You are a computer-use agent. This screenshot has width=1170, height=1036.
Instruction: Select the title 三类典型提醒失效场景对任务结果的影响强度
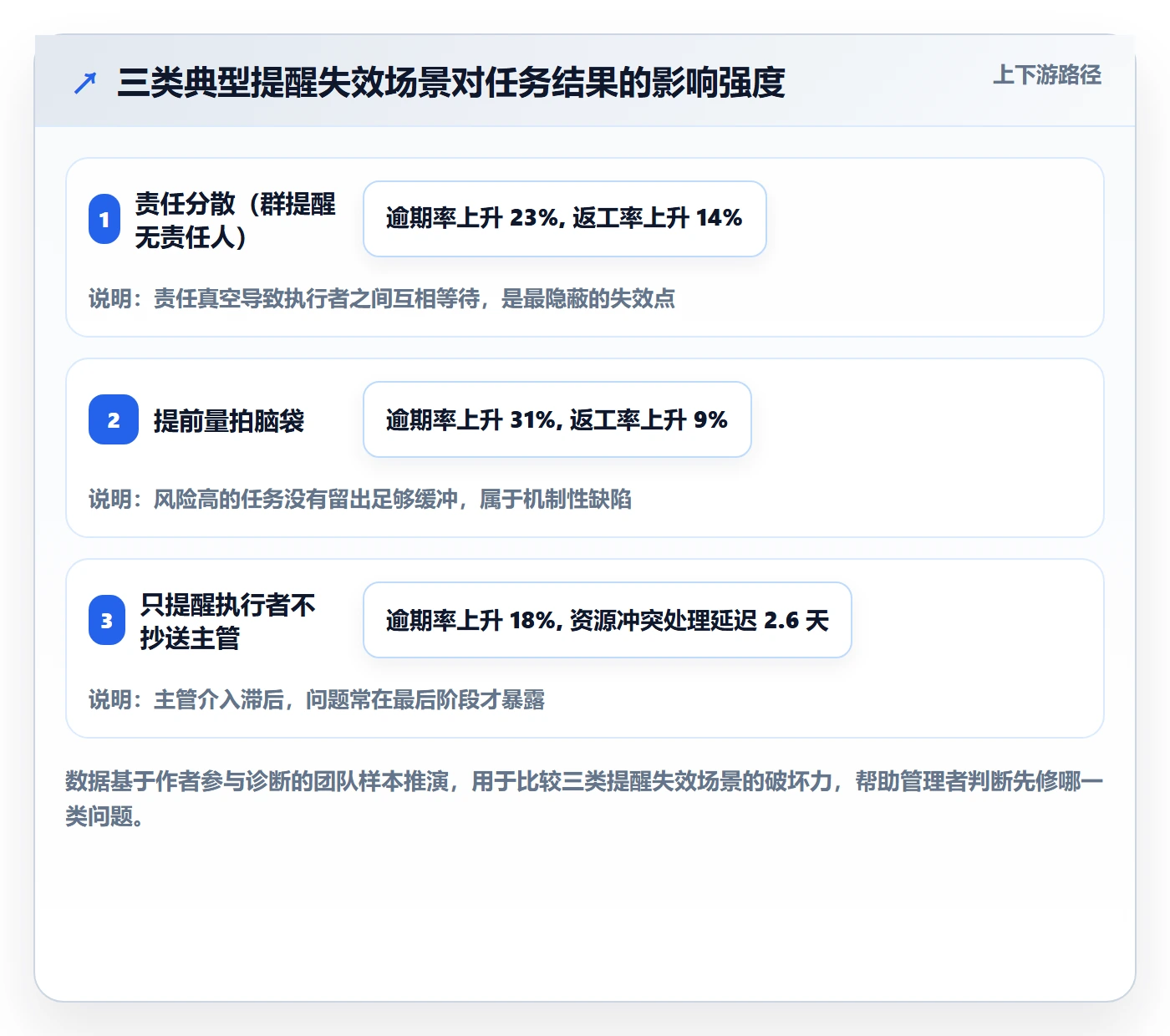[x=451, y=83]
